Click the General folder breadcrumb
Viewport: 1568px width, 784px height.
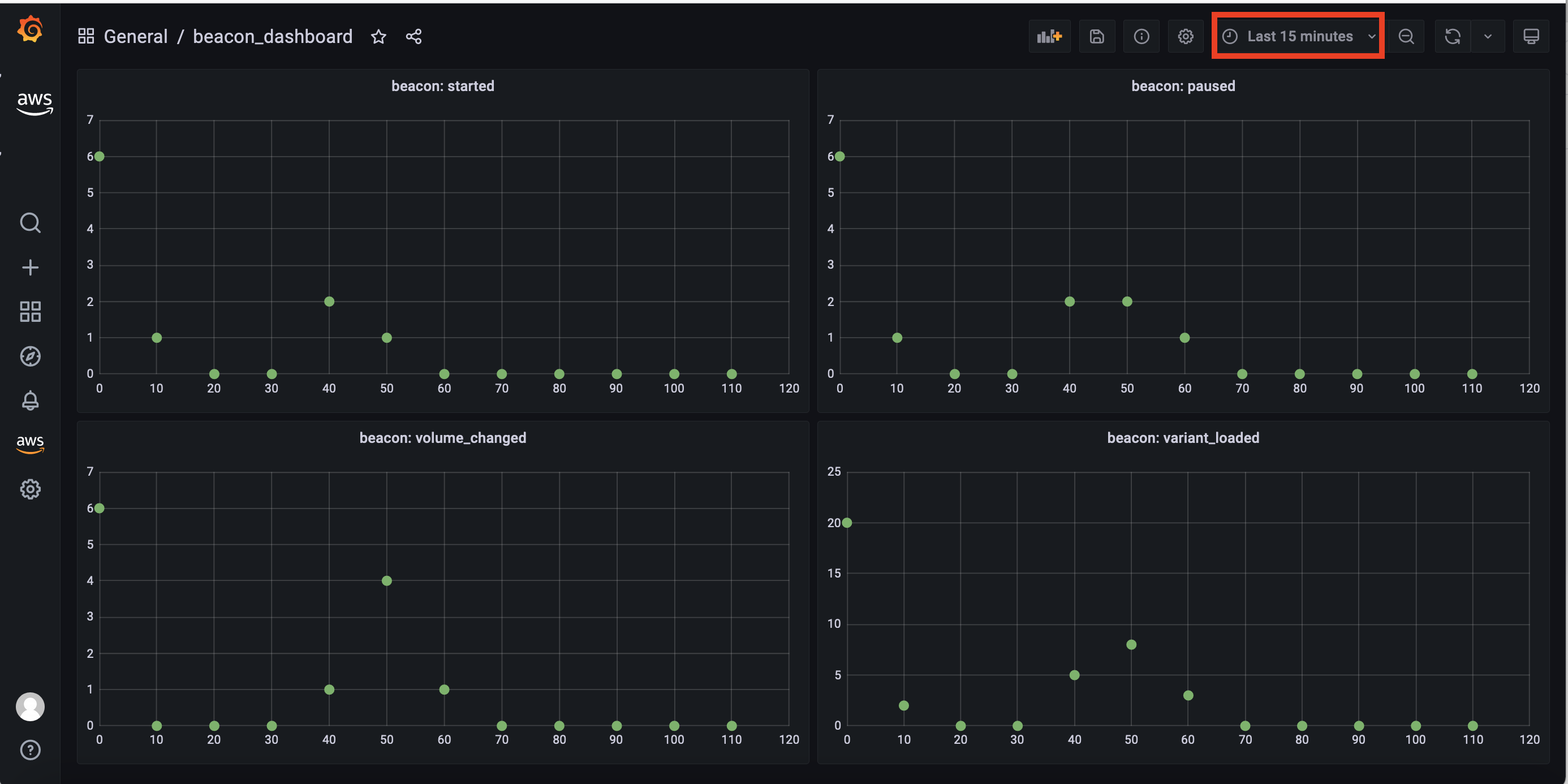(x=135, y=37)
